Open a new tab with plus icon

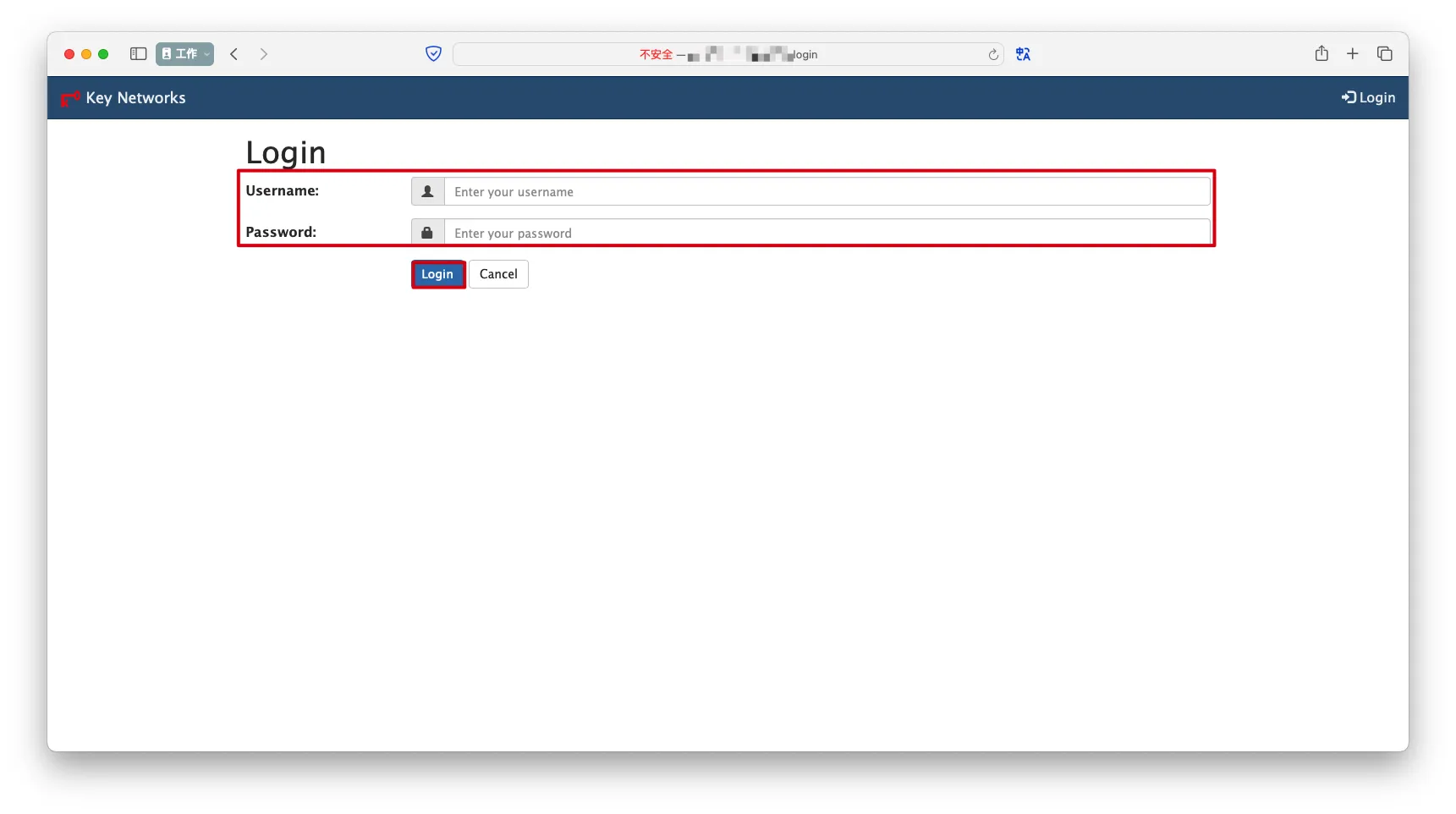[1353, 54]
